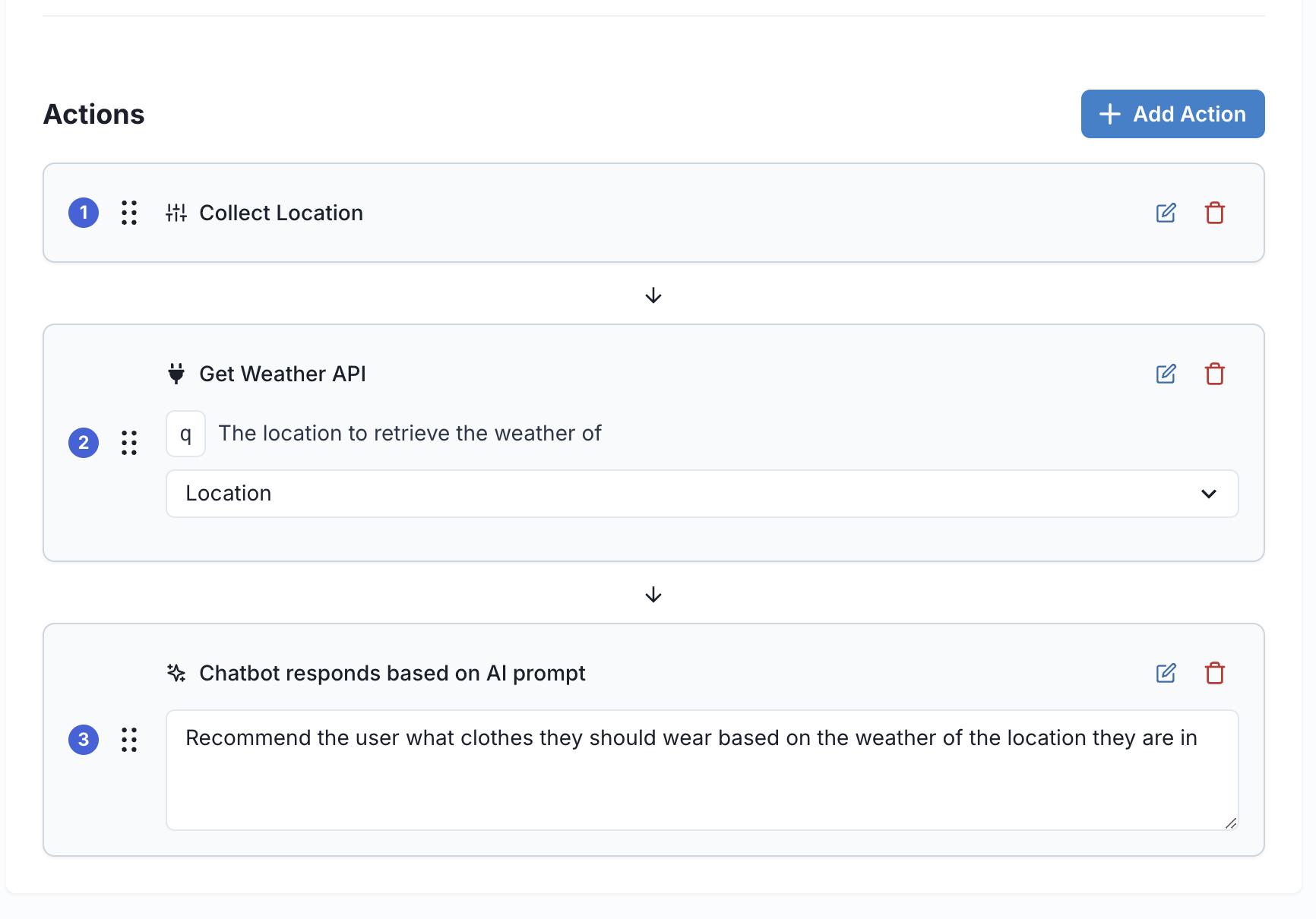Click the step 1 number badge
Screen dimensions: 1316x919
tap(84, 213)
